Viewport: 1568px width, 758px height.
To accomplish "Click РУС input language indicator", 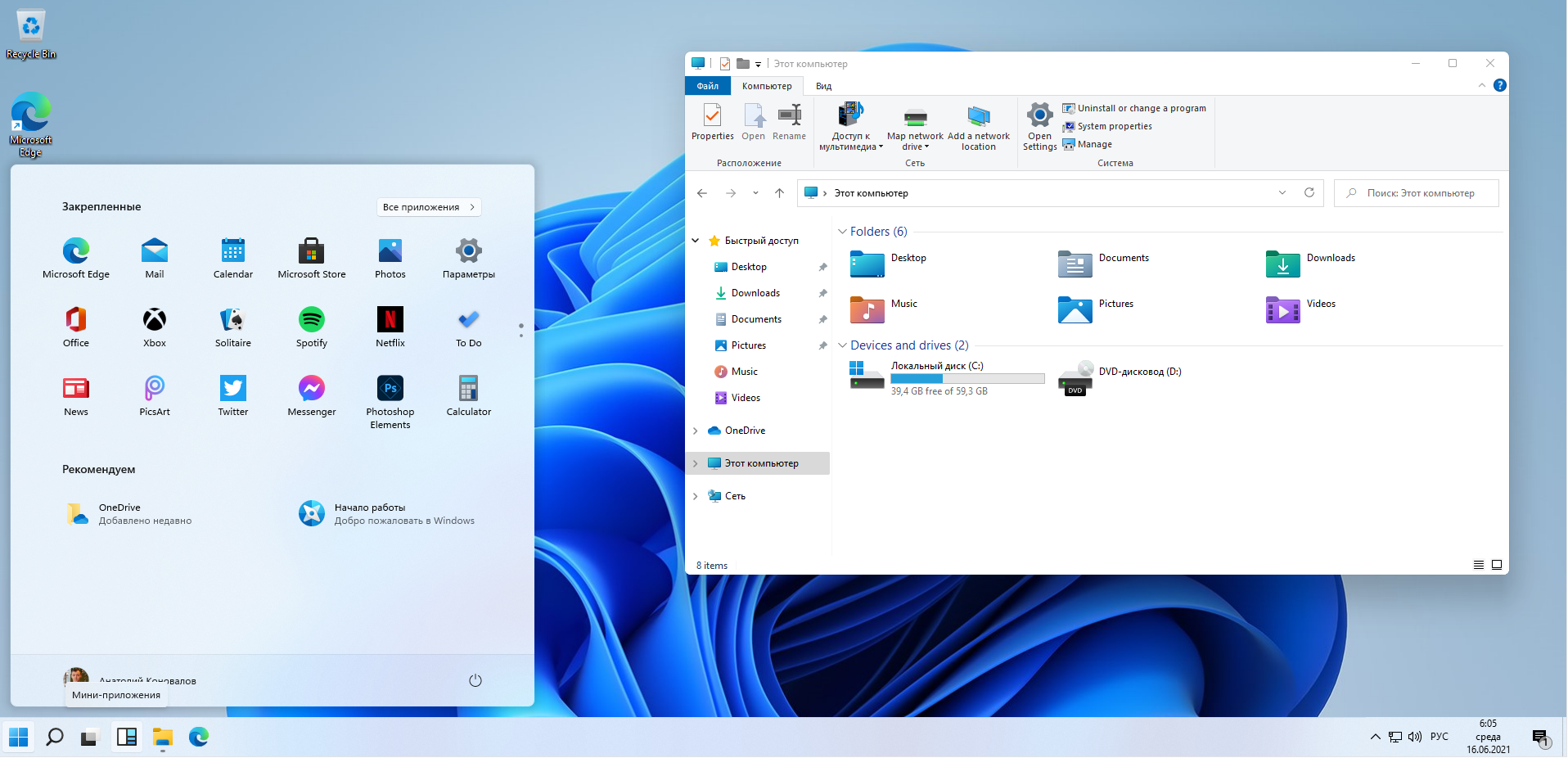I will click(1440, 737).
